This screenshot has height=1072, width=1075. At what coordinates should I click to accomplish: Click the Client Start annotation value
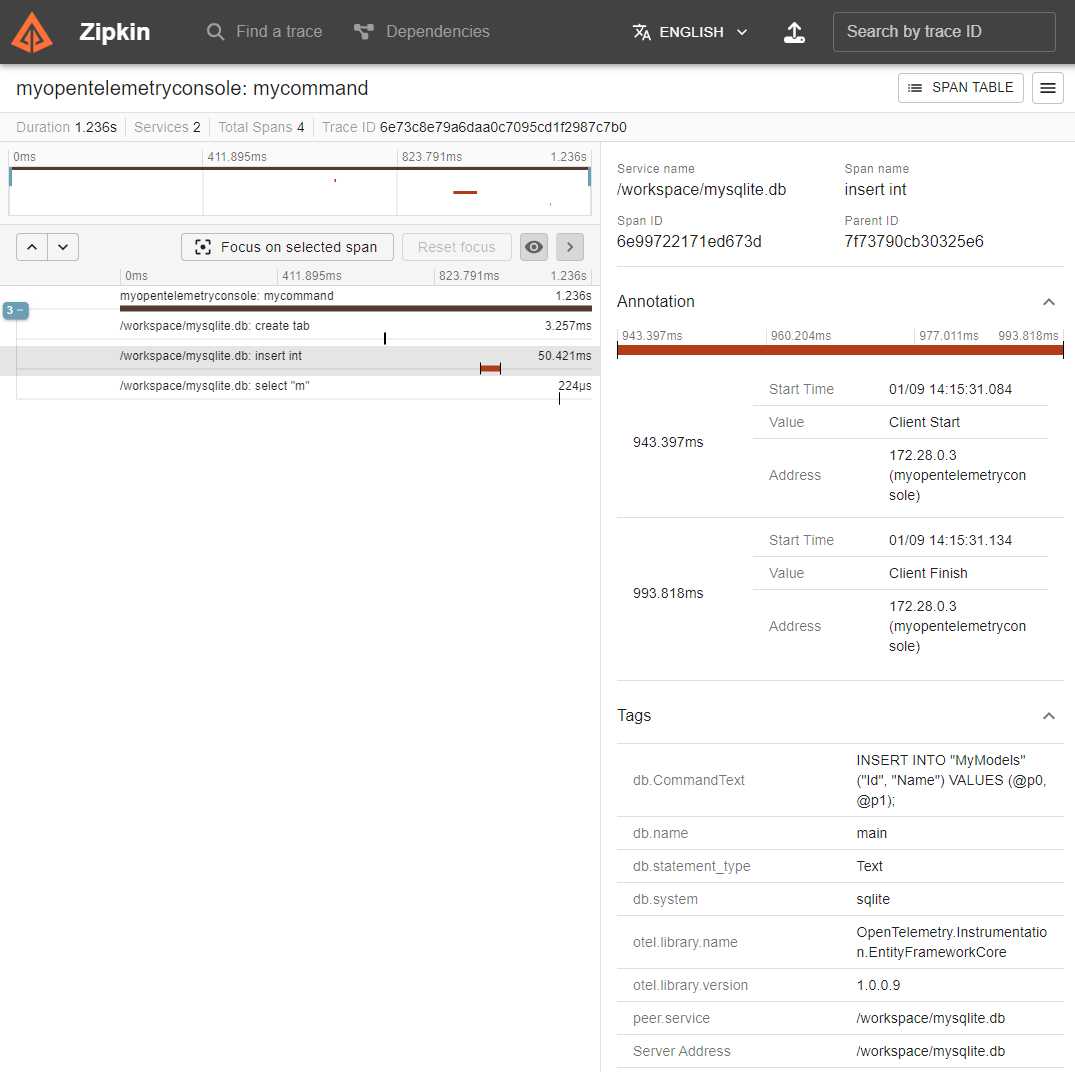tap(924, 422)
